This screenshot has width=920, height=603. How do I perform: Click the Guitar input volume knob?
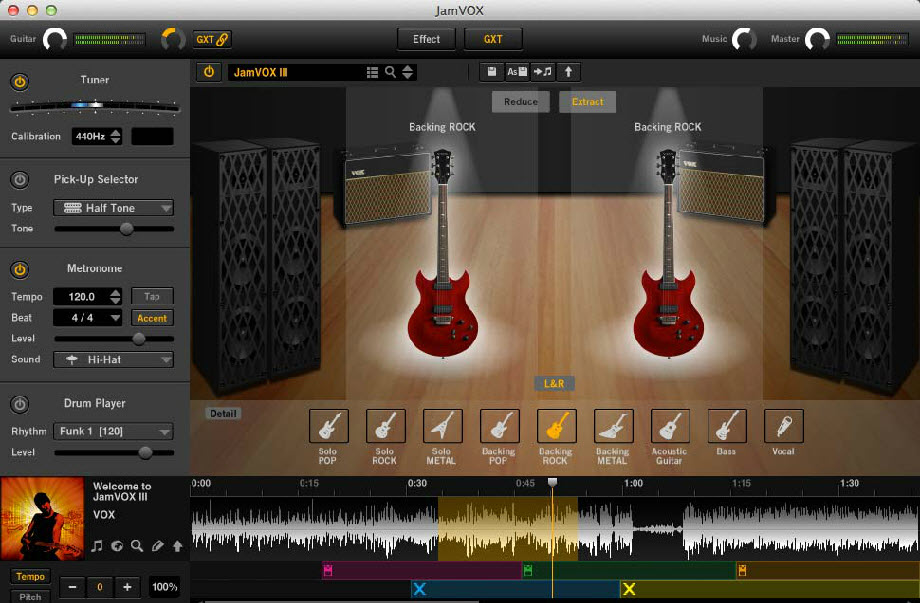pyautogui.click(x=55, y=39)
